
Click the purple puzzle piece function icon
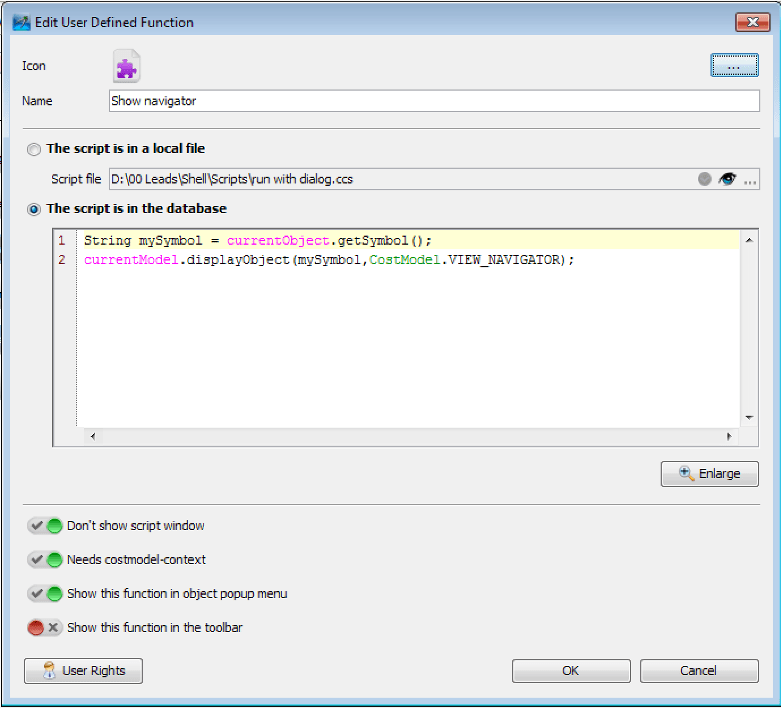(x=127, y=66)
